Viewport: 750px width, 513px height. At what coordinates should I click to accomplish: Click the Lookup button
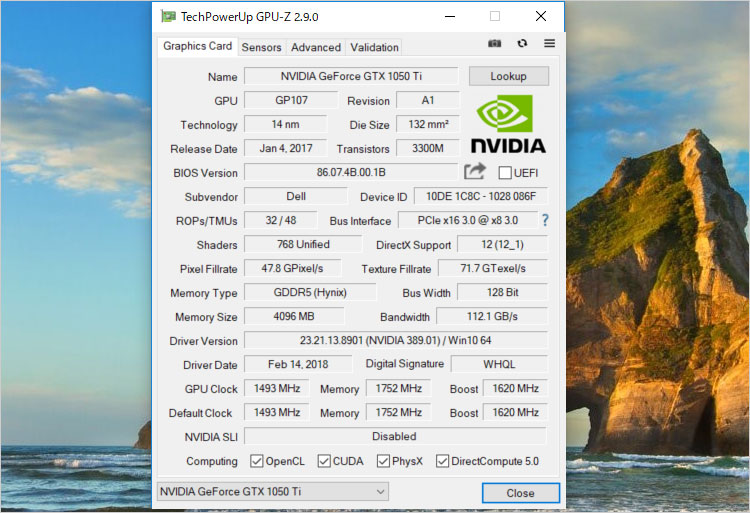508,76
